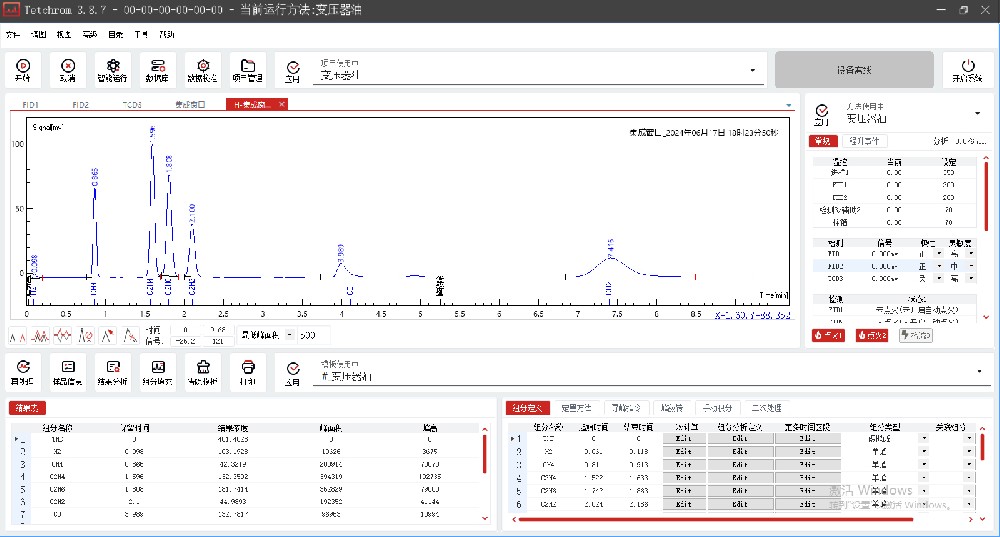Expand the method selection dropdown in top toolbar
1000x537 pixels.
(753, 70)
